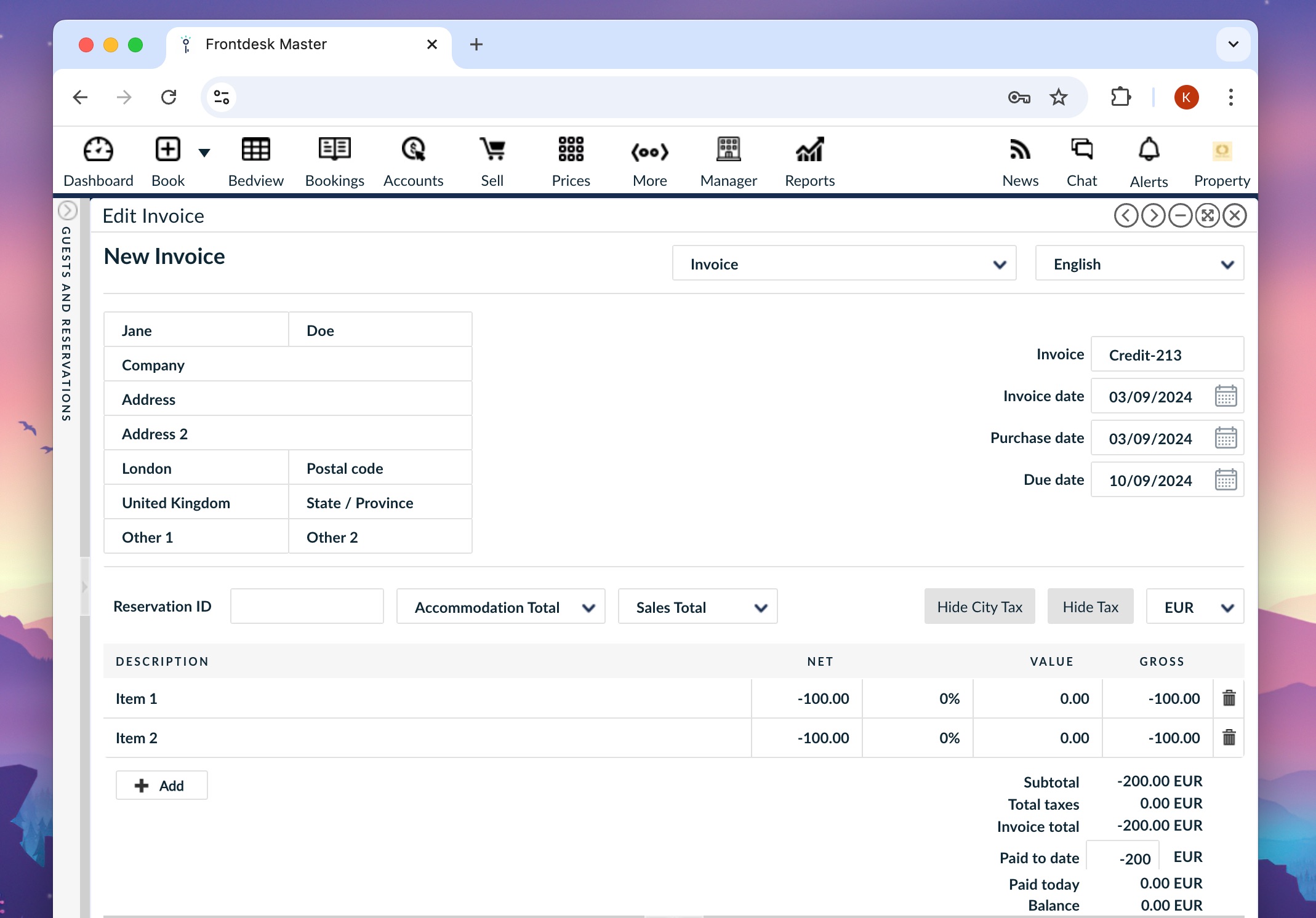Viewport: 1316px width, 918px height.
Task: Open the News feed
Action: [x=1021, y=162]
